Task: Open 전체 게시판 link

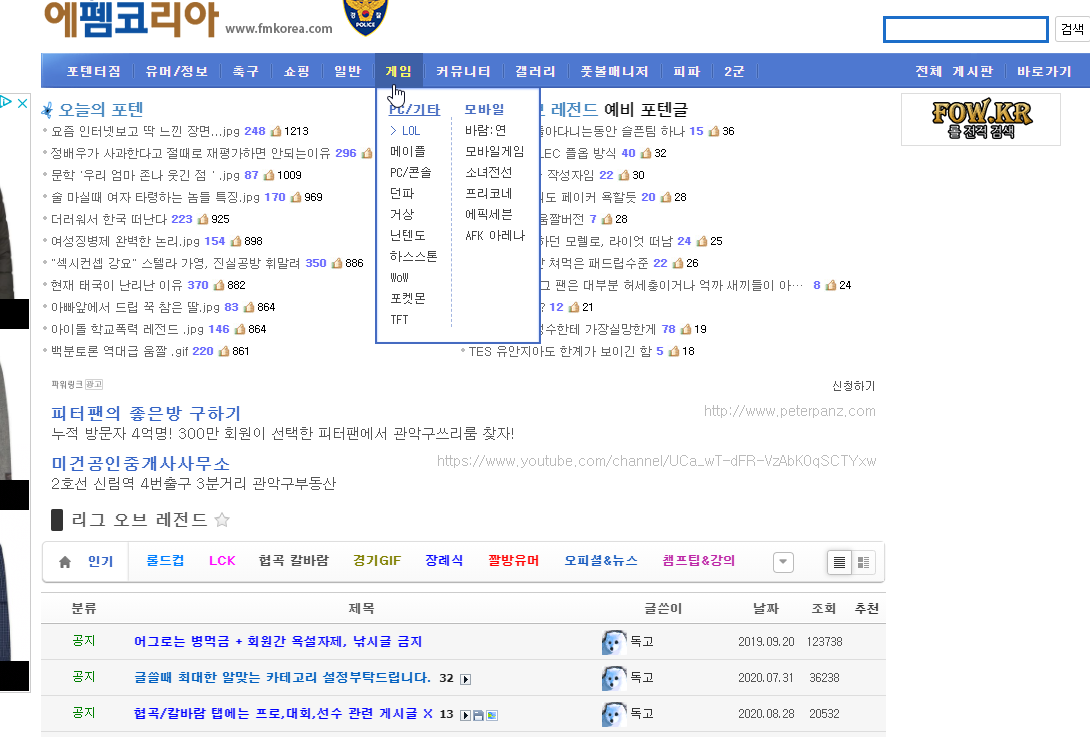Action: point(954,71)
